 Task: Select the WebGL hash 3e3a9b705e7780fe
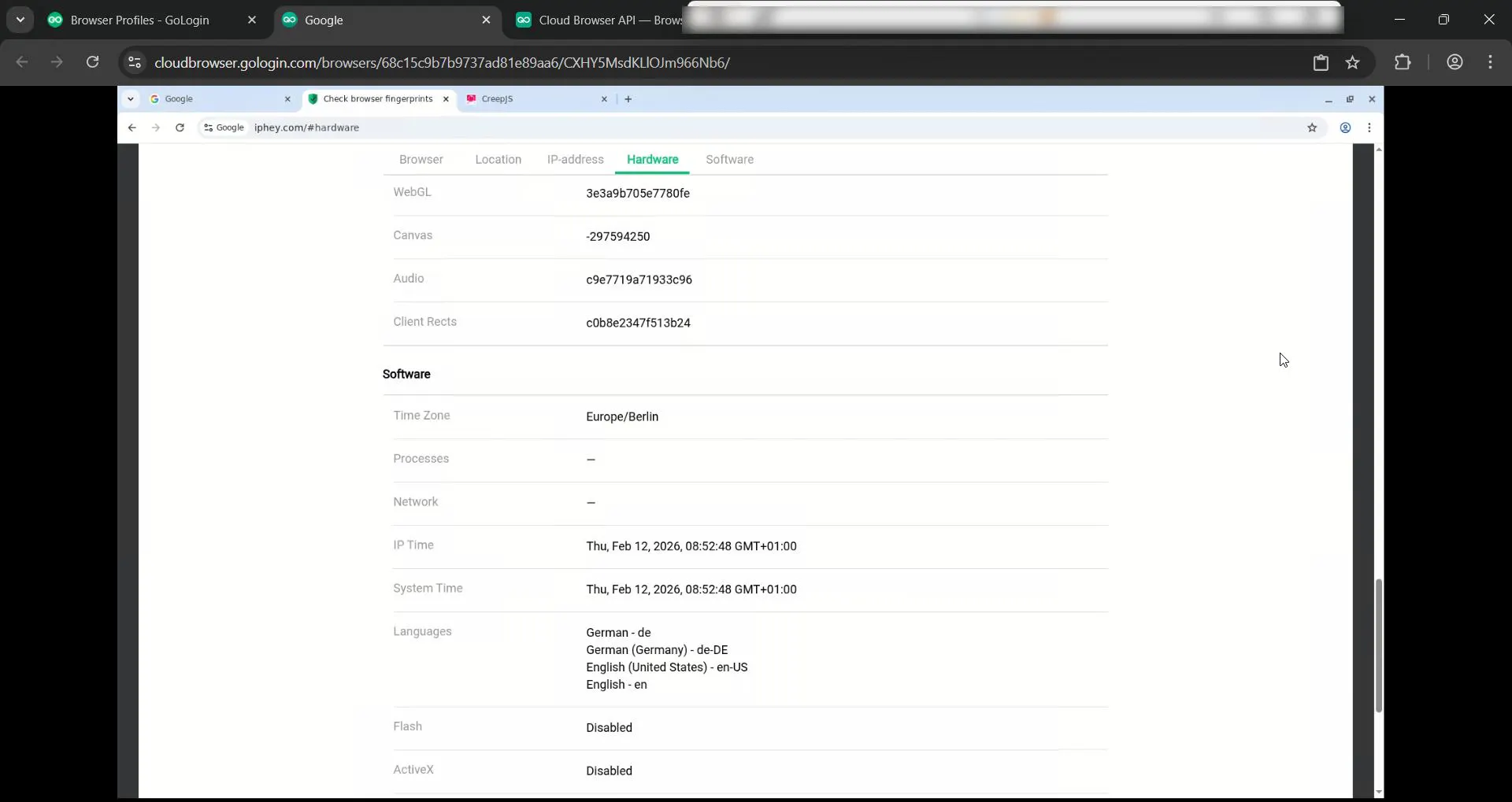coord(638,193)
